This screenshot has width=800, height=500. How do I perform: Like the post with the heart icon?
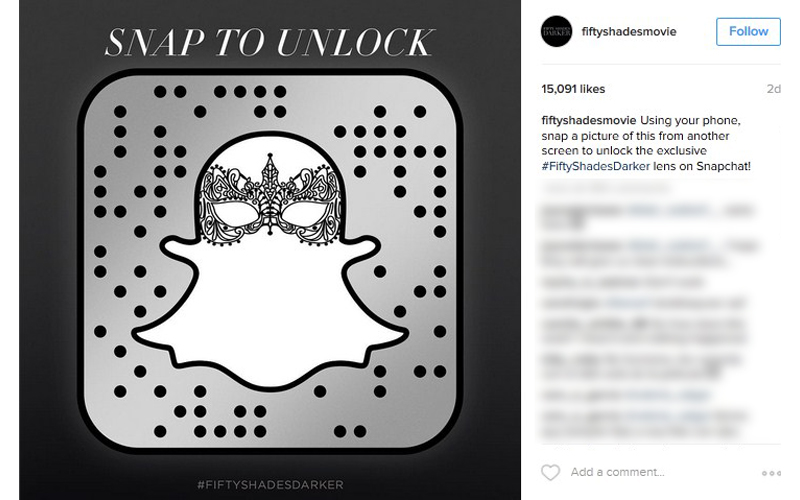pos(551,472)
